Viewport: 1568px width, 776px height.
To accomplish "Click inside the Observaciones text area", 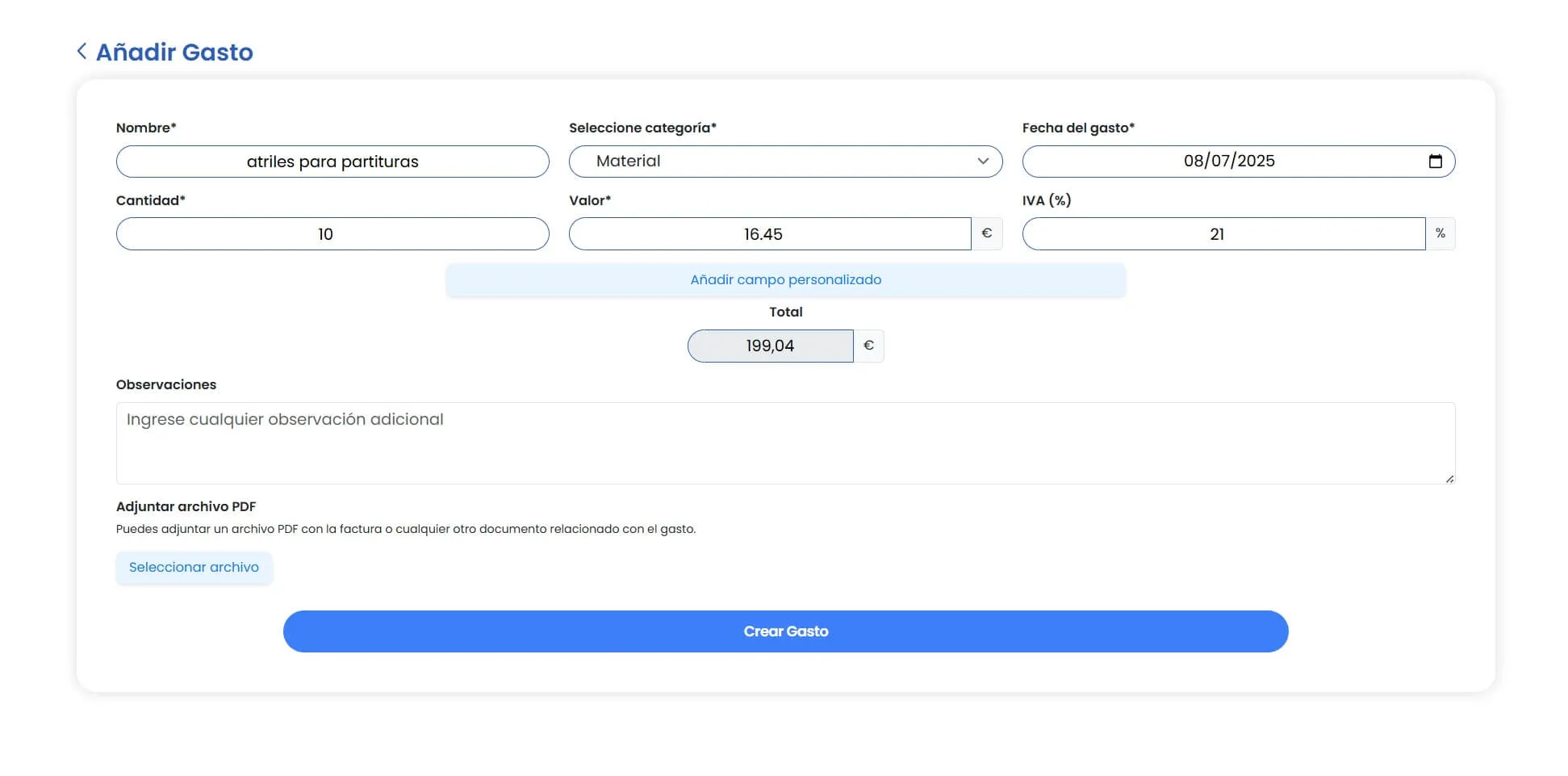I will point(785,443).
